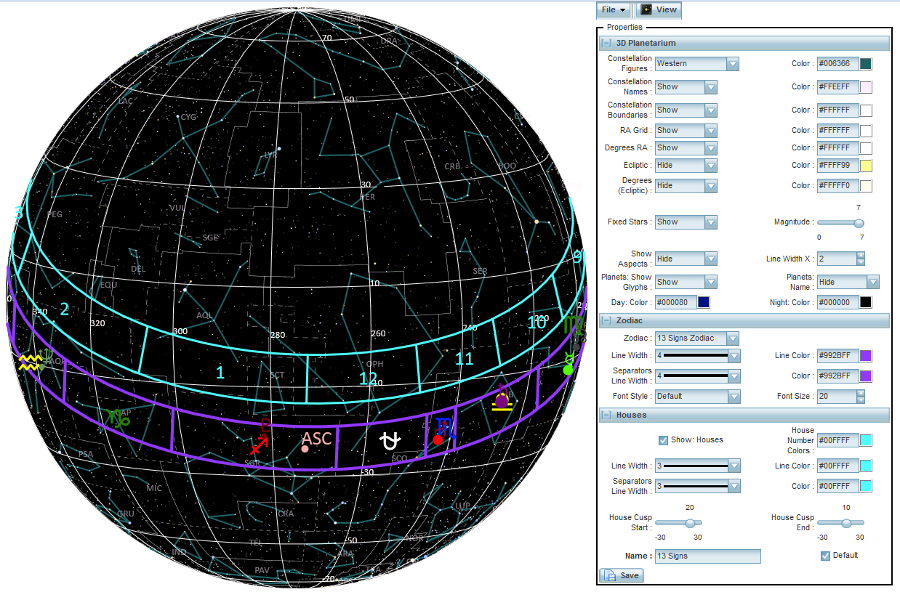This screenshot has width=900, height=592.
Task: Collapse the Houses section header
Action: tap(606, 414)
